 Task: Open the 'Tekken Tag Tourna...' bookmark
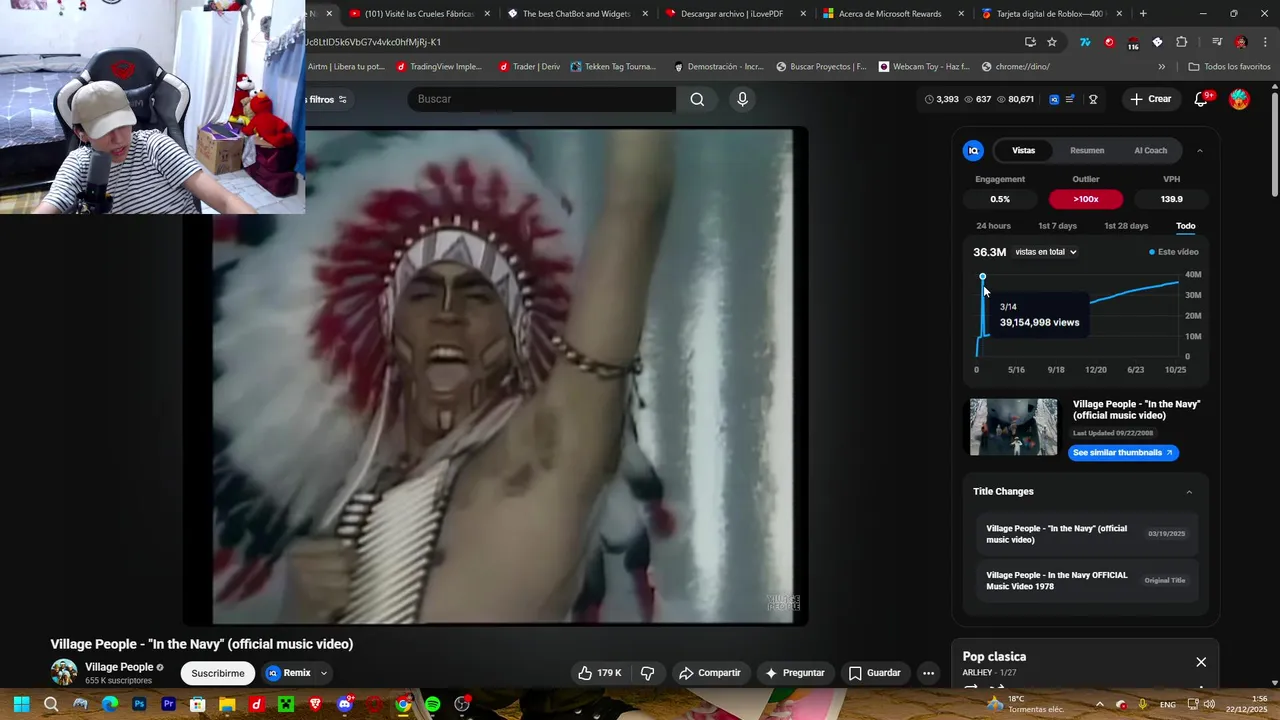coord(613,67)
